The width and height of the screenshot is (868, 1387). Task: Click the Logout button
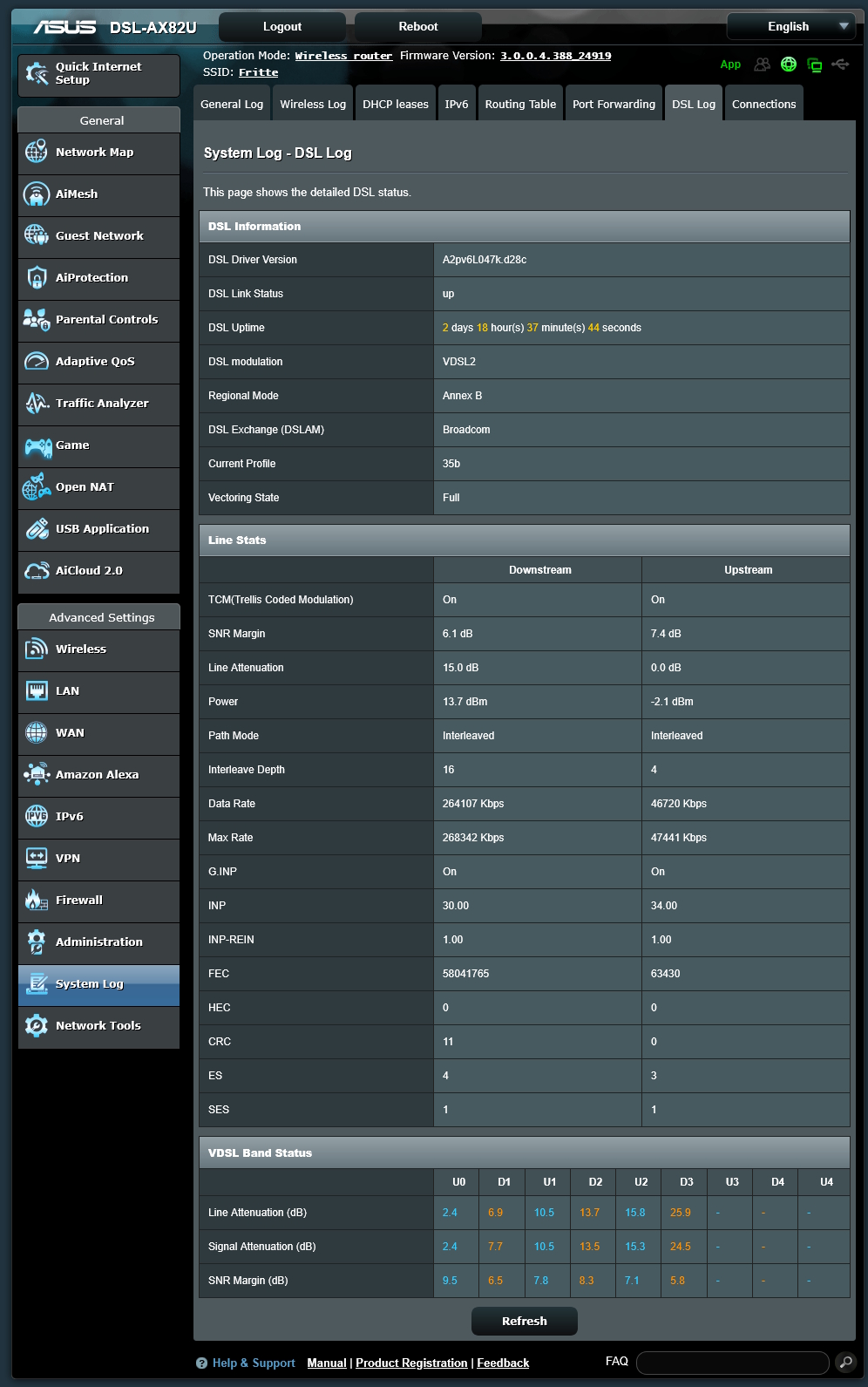pos(282,27)
